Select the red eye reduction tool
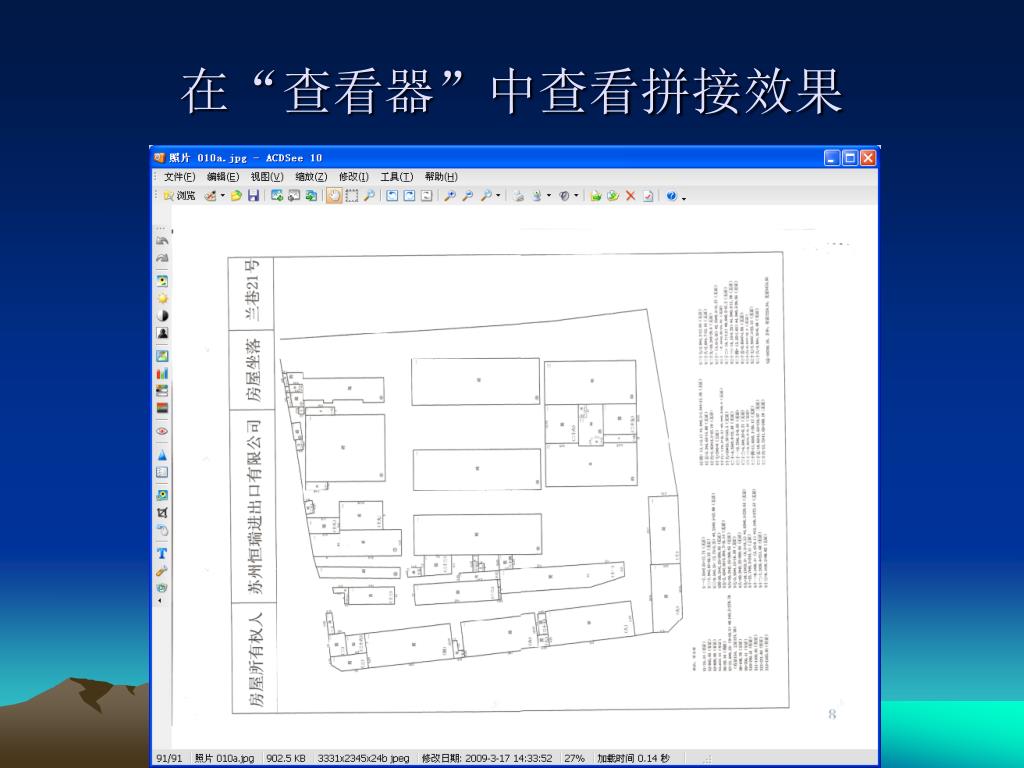1024x768 pixels. 162,431
